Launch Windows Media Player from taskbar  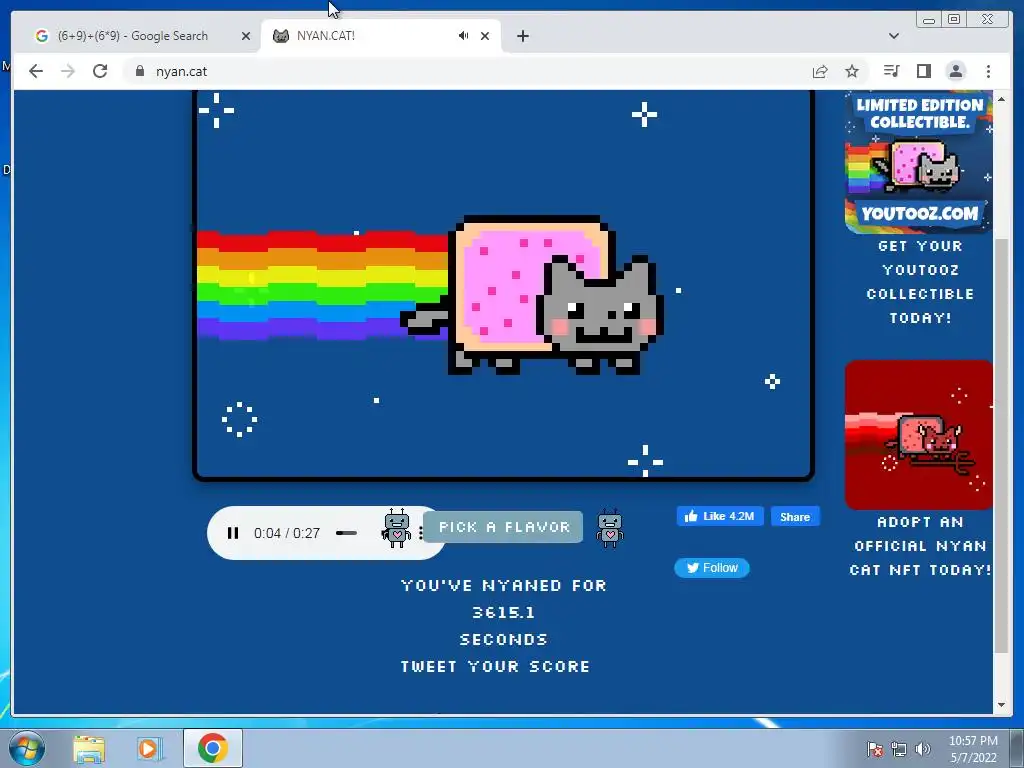(149, 748)
